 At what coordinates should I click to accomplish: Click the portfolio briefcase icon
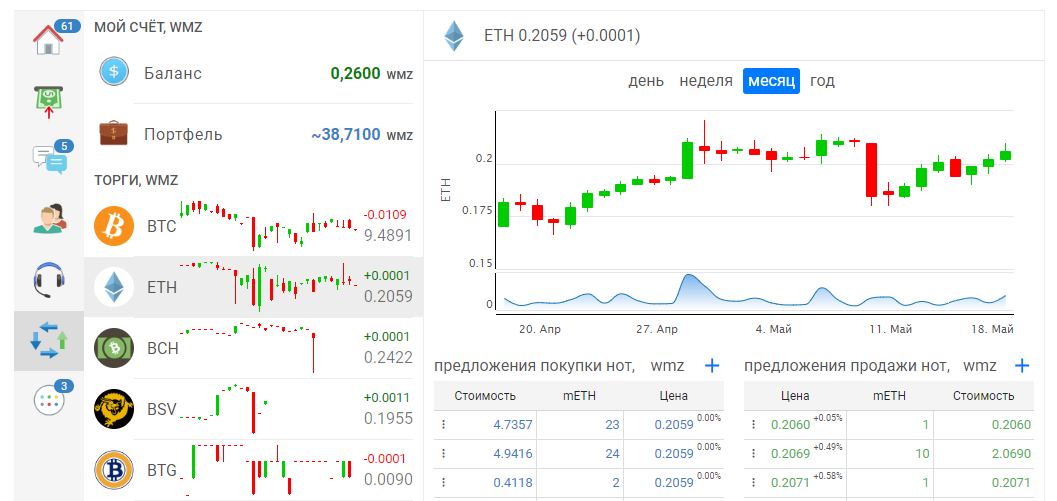[114, 132]
